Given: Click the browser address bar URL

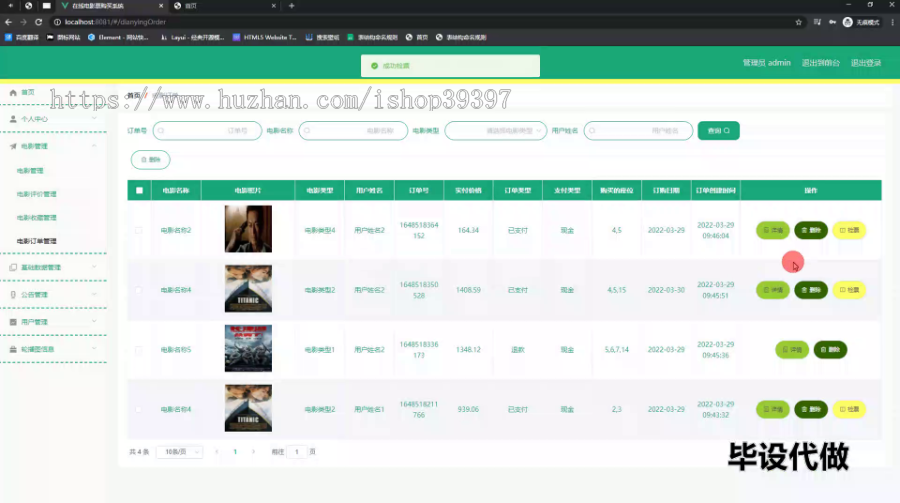Looking at the screenshot, I should point(115,22).
